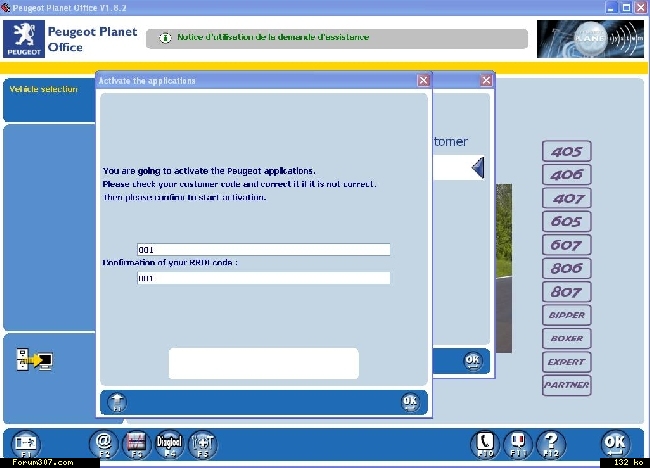Click the Notice d'utilisation assistance link
The image size is (650, 468).
pos(273,37)
